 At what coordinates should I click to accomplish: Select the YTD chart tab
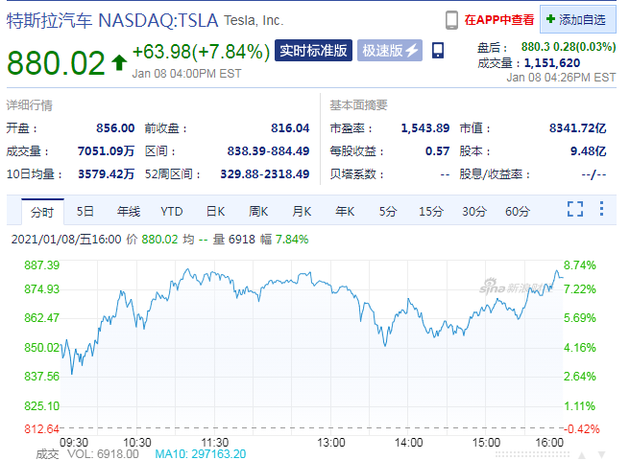click(x=172, y=211)
